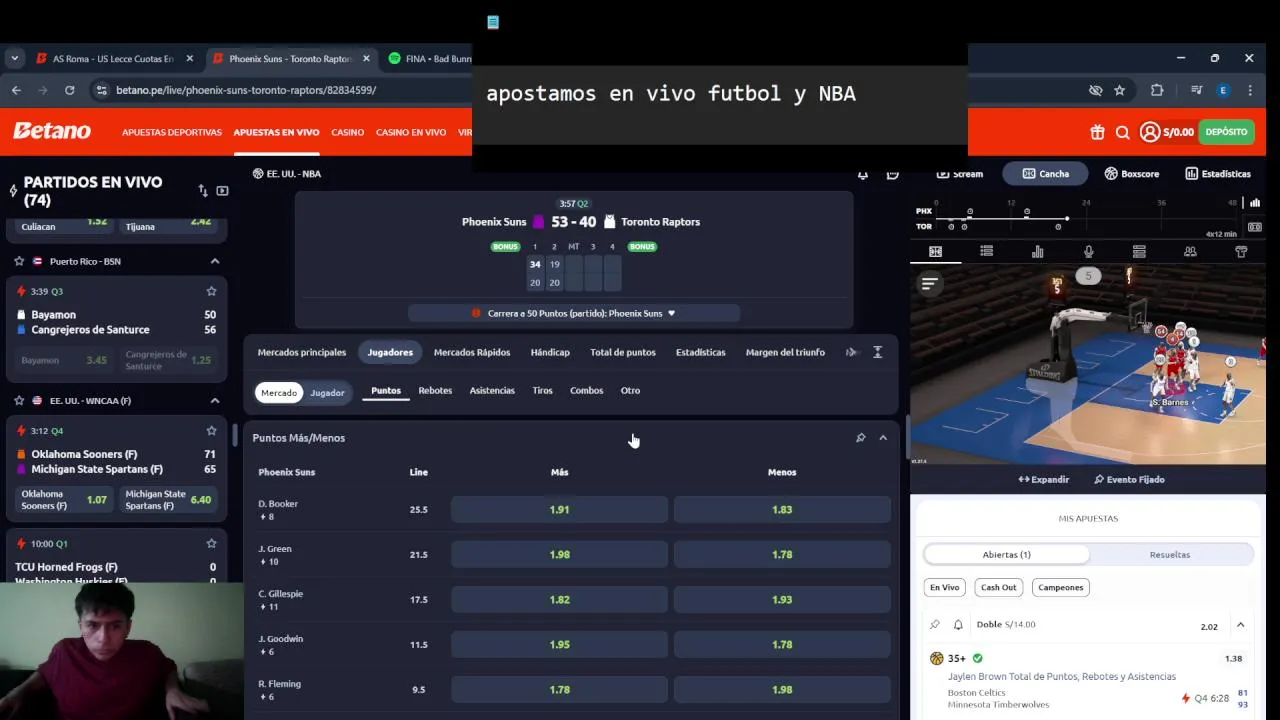
Task: Click the bar chart icon beside the match timeline
Action: 1255,203
